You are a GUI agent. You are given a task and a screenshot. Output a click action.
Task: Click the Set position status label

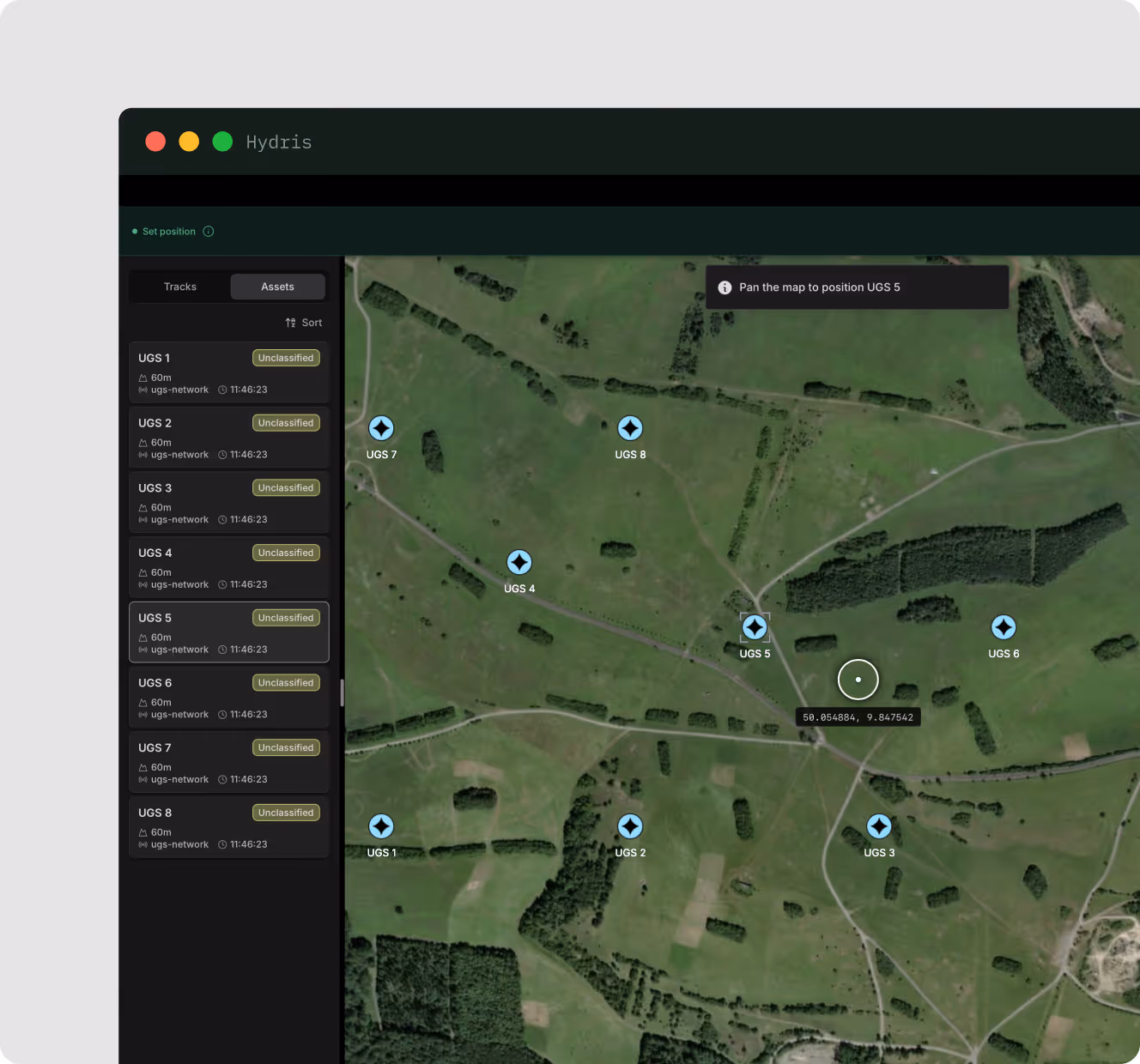[x=169, y=232]
